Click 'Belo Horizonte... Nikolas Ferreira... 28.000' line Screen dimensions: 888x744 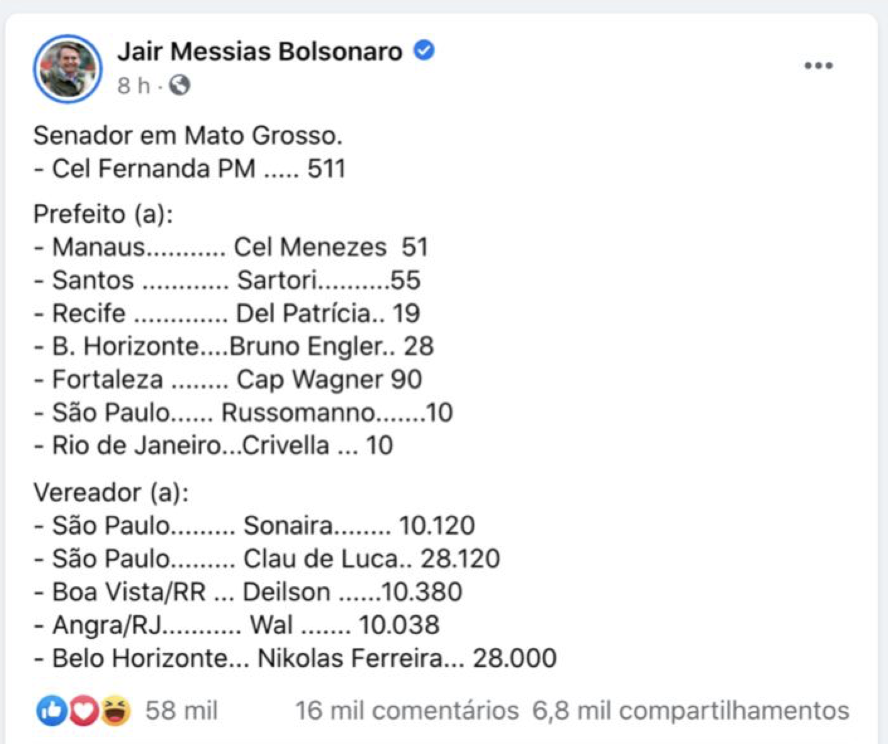pyautogui.click(x=295, y=658)
